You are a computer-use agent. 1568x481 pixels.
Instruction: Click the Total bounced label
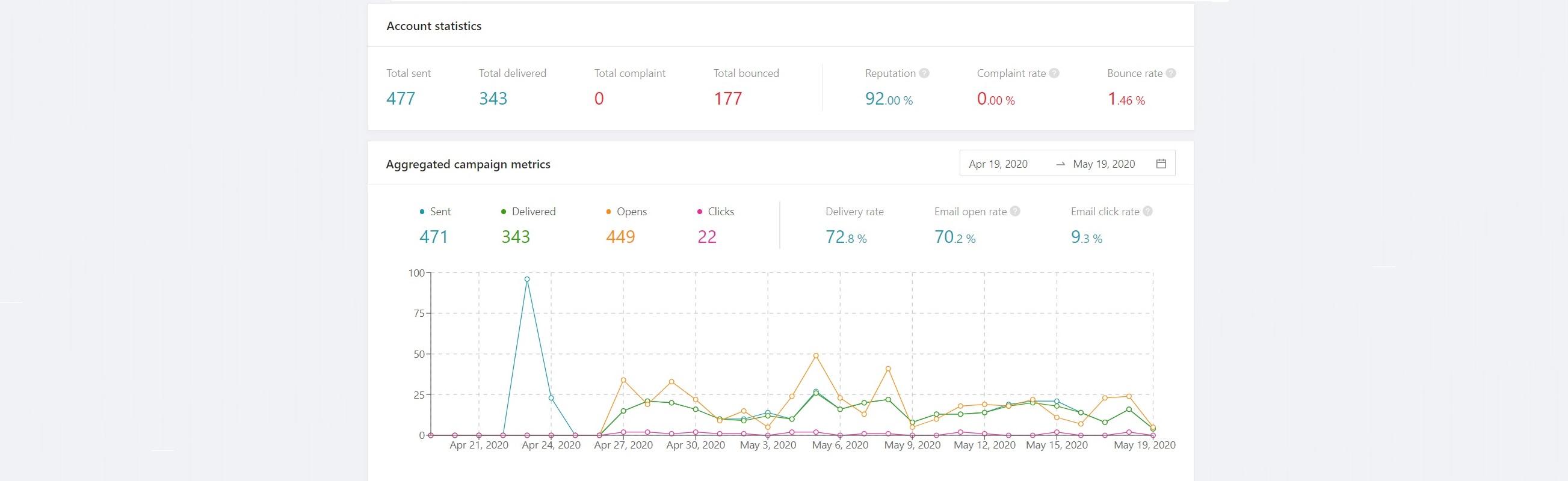coord(746,73)
